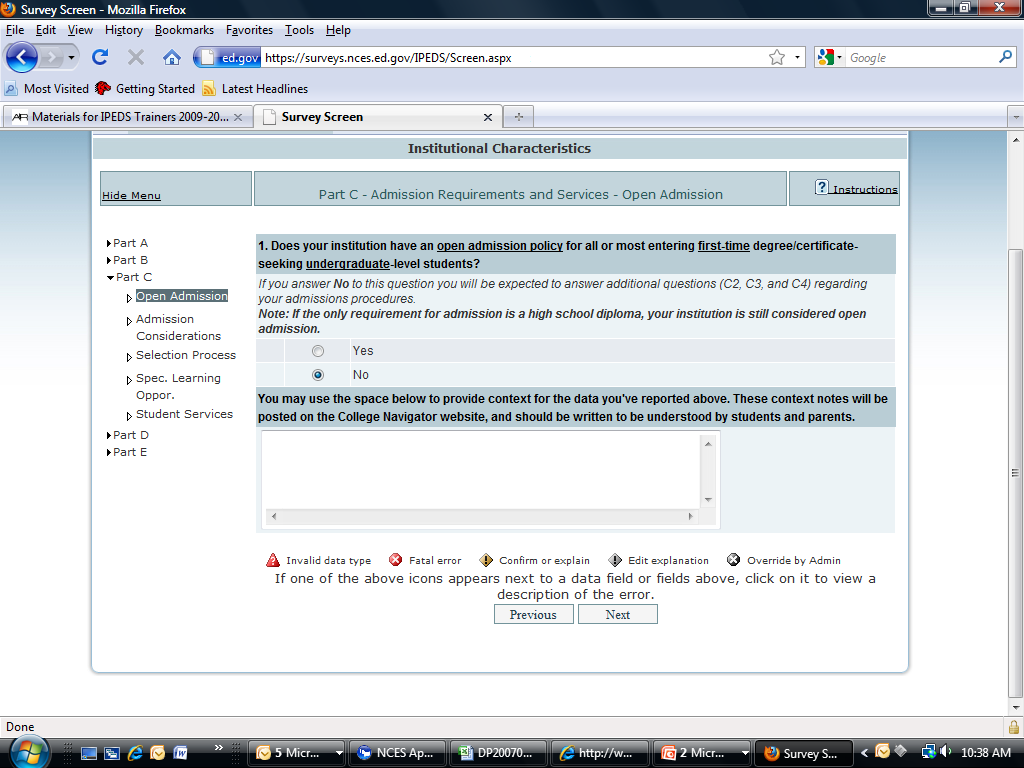Click the Getting Started bookmark
This screenshot has width=1024, height=768.
(145, 89)
